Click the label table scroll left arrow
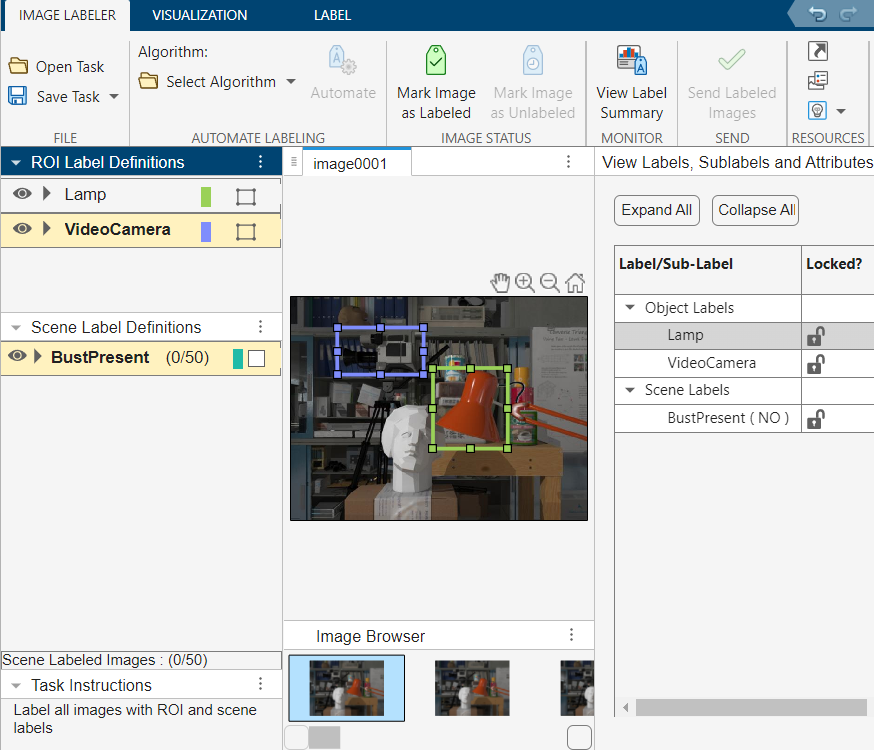The image size is (874, 750). pyautogui.click(x=625, y=707)
